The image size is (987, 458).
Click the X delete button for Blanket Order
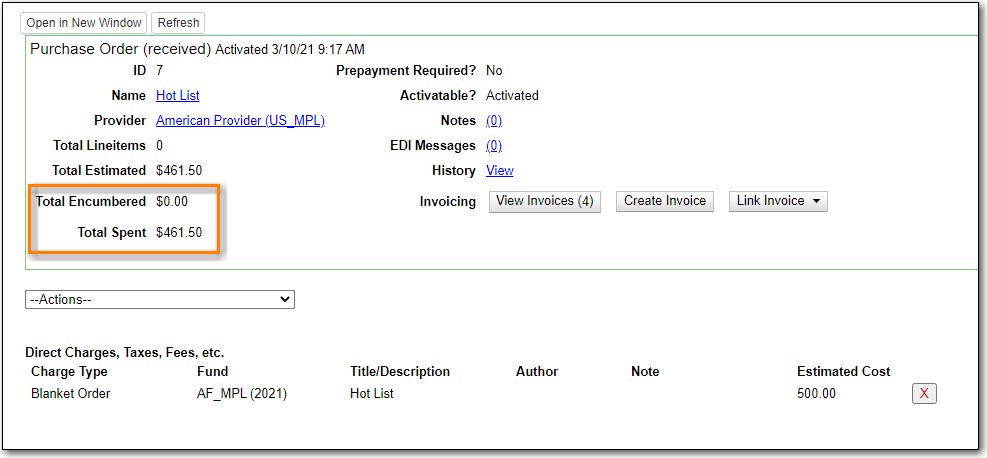(x=923, y=394)
